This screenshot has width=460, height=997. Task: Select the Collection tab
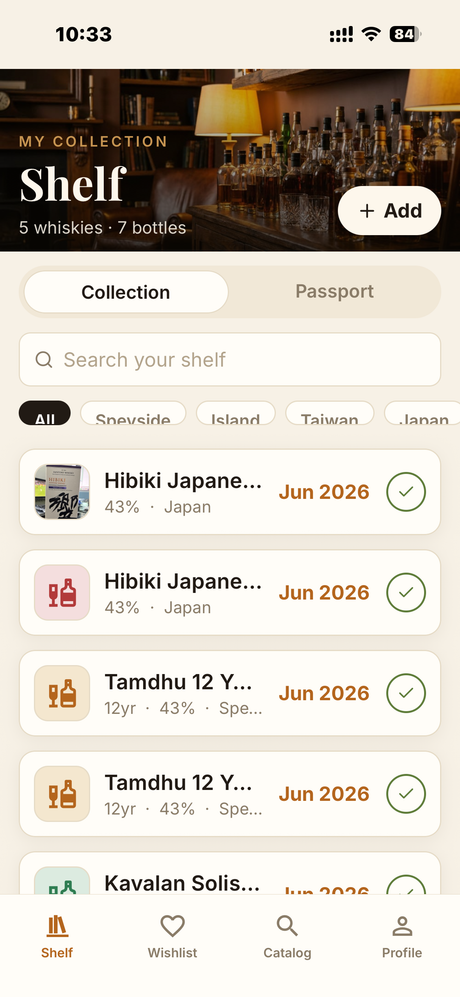click(x=126, y=292)
